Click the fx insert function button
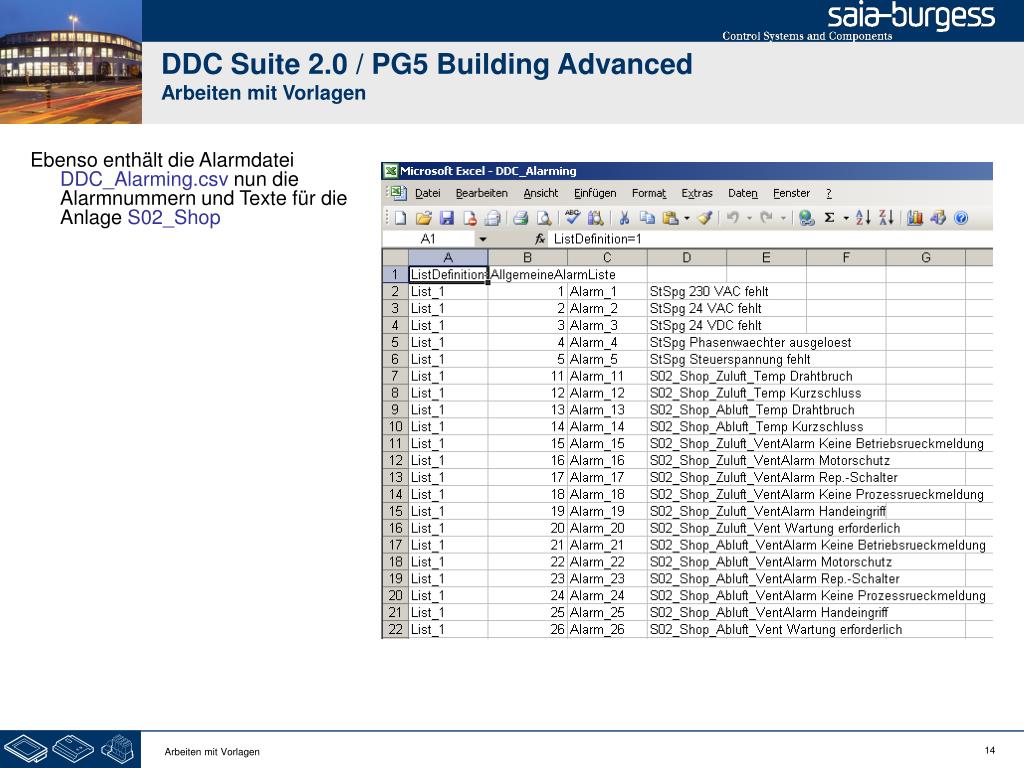This screenshot has width=1024, height=768. (x=539, y=239)
